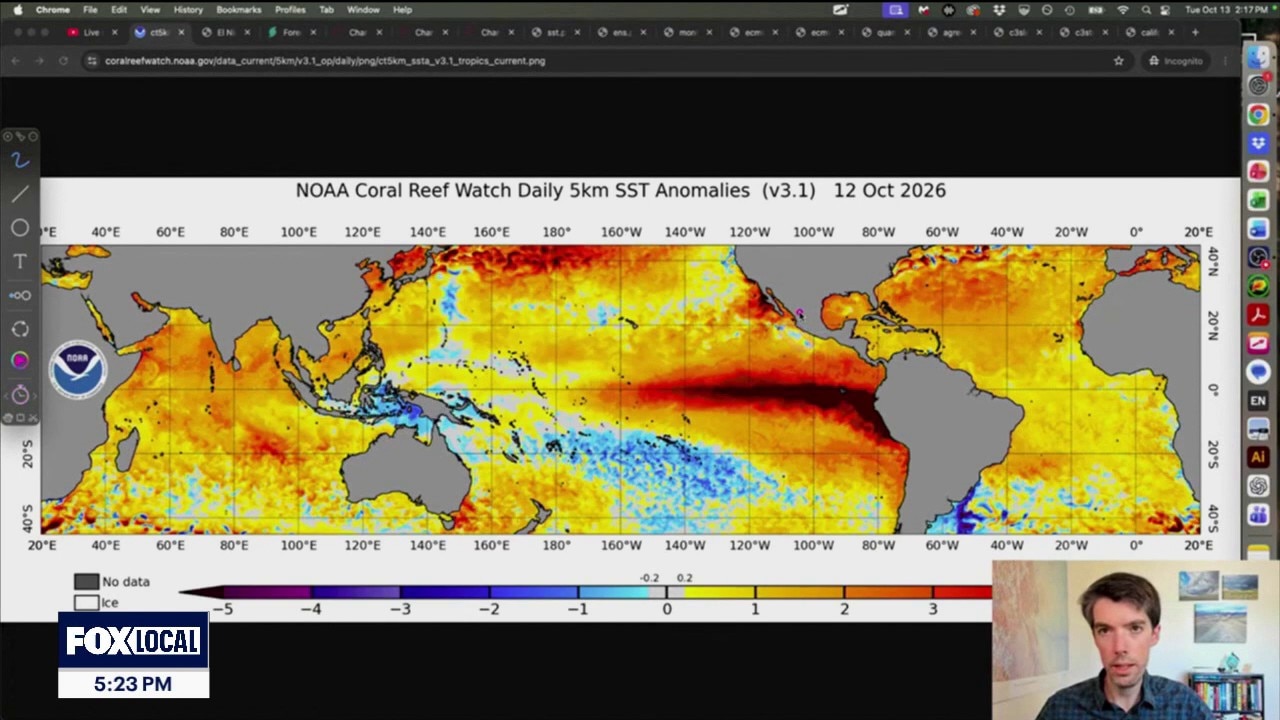Open Microsoft Teams from the Dock
Image resolution: width=1280 pixels, height=720 pixels.
tap(1258, 516)
